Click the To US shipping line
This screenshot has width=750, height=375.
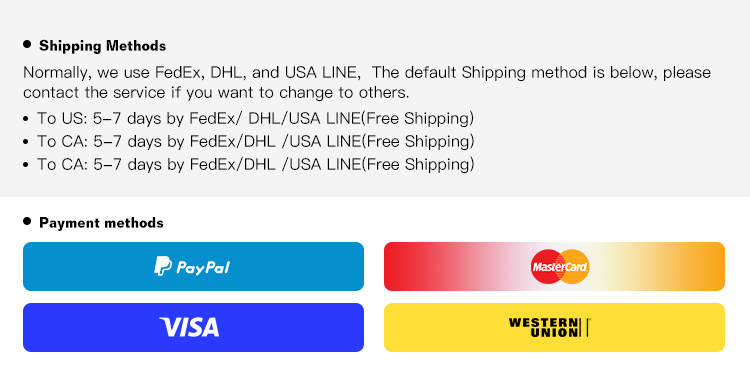(x=255, y=119)
